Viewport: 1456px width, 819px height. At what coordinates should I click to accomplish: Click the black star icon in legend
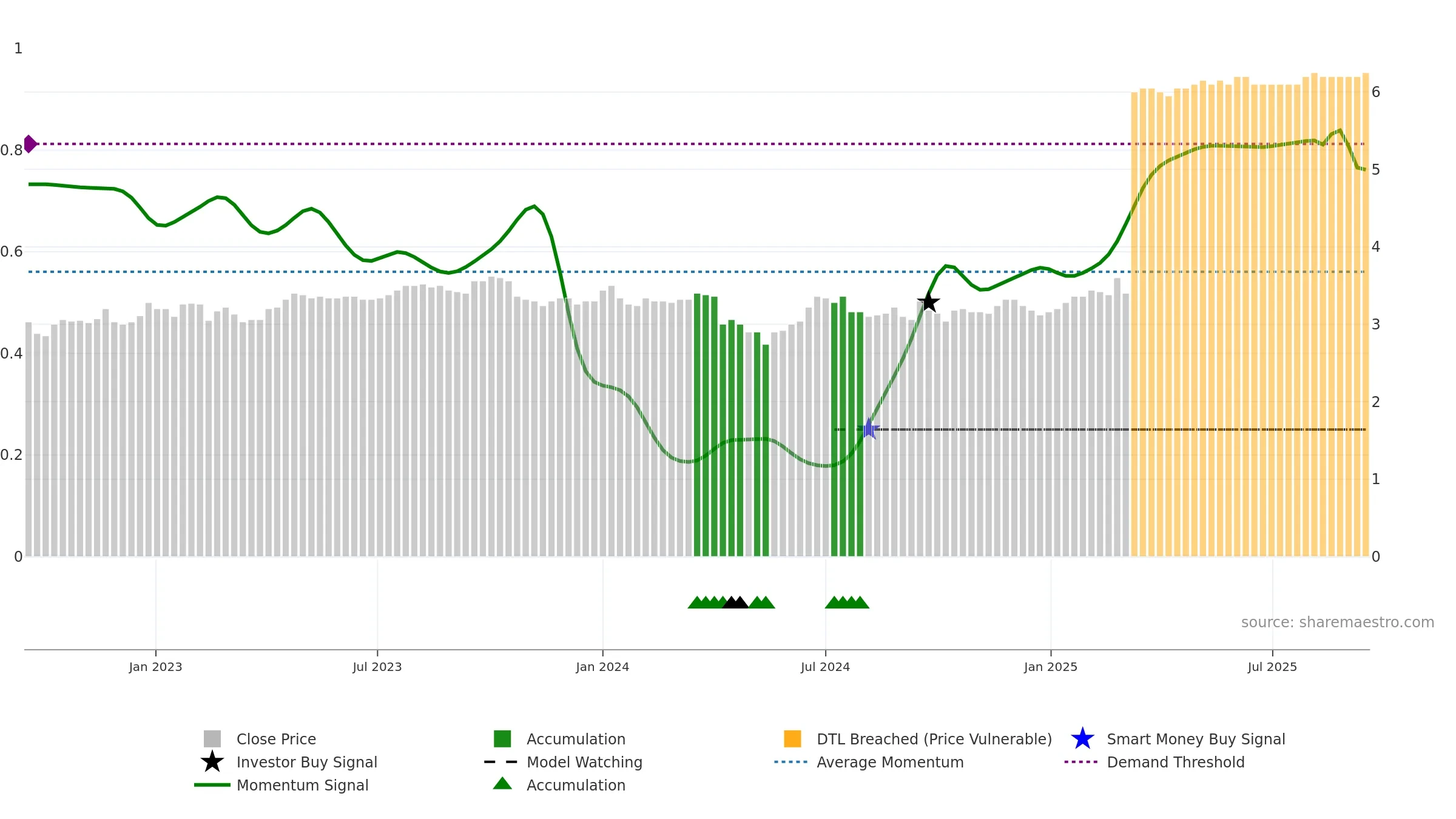click(212, 761)
